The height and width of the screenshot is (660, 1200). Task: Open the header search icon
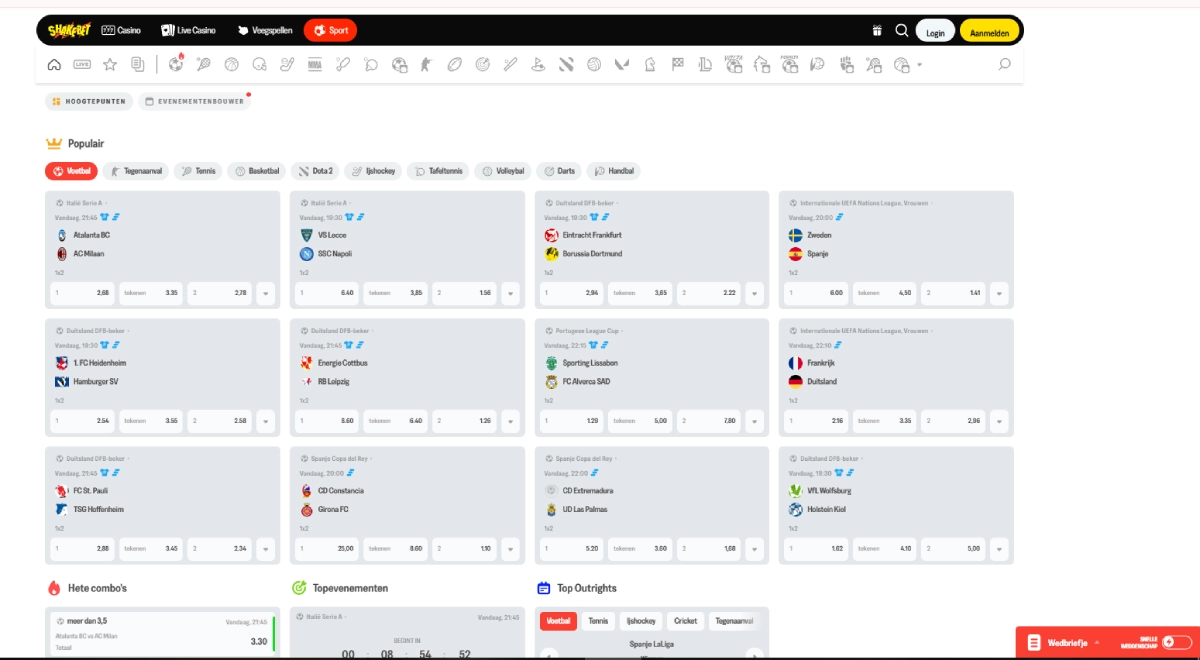(902, 31)
